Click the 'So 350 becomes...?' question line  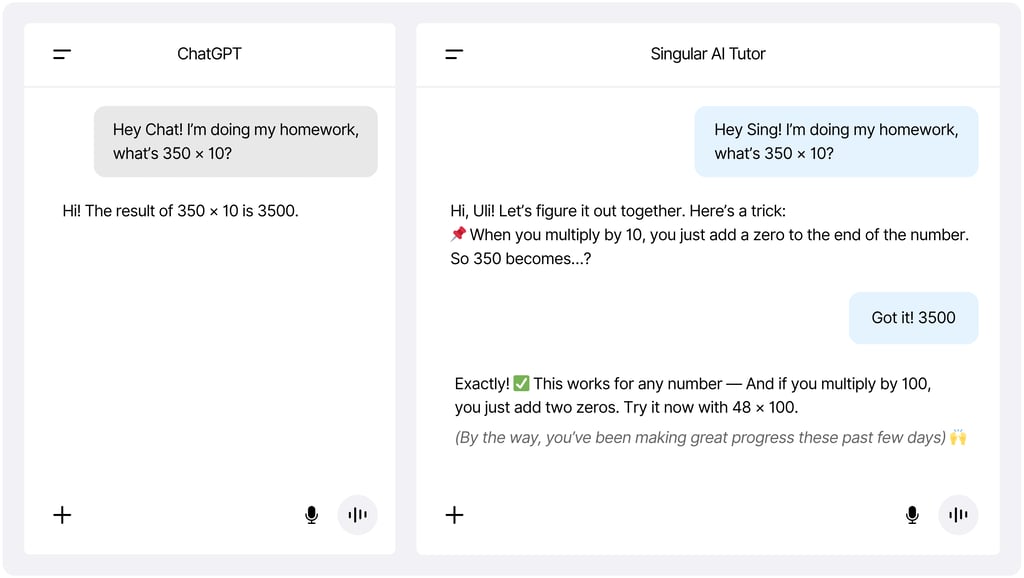point(520,259)
